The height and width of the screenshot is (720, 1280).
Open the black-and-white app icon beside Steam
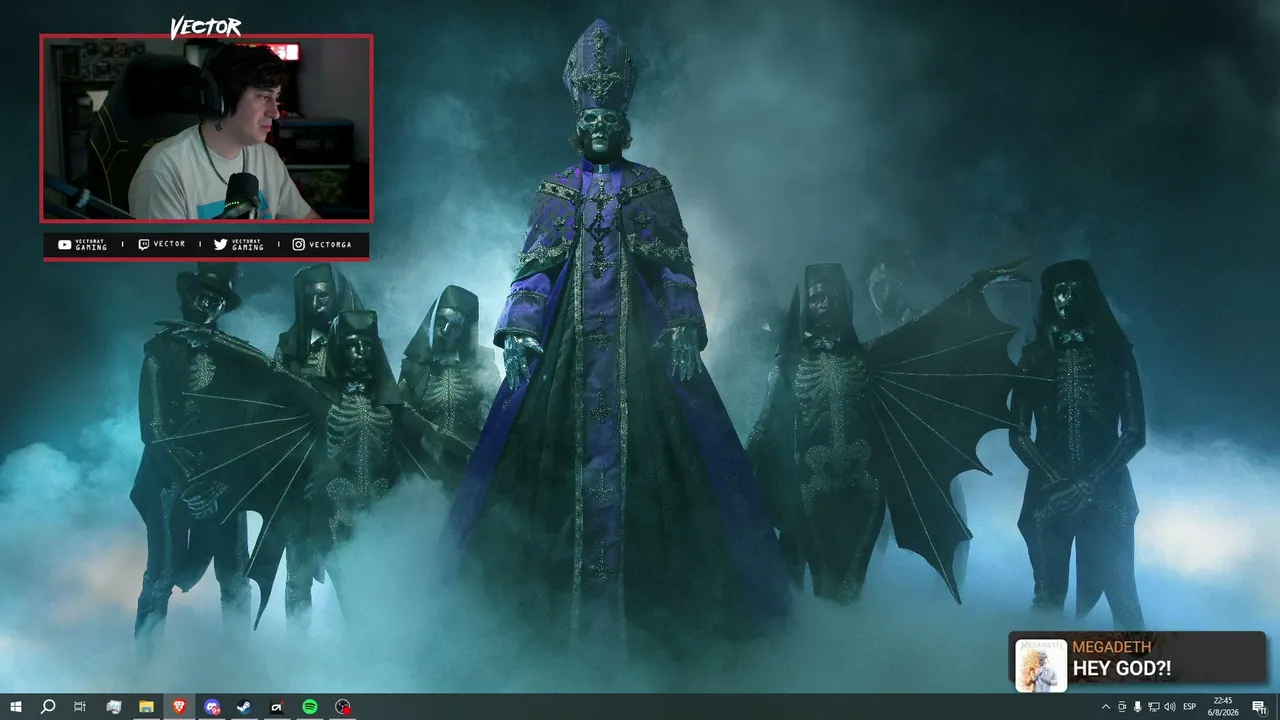click(277, 707)
